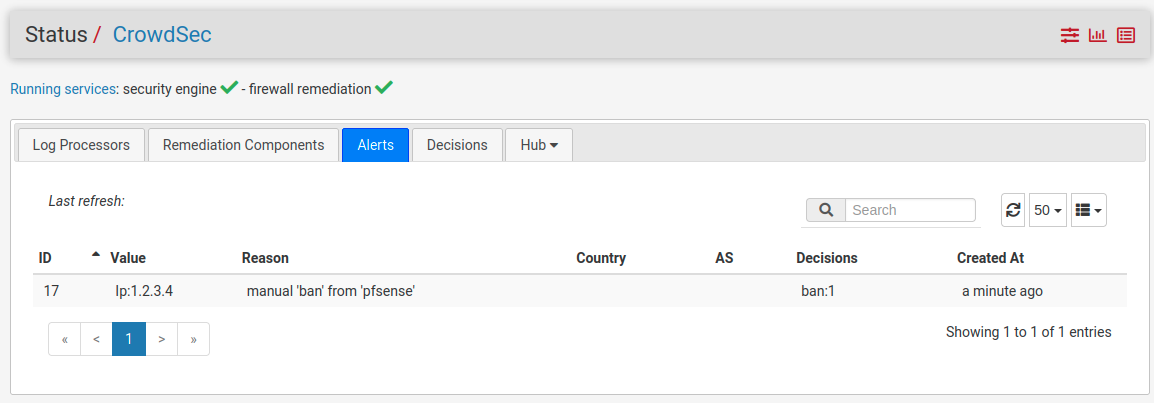Focus the Search input field
Image resolution: width=1154 pixels, height=403 pixels.
(910, 210)
